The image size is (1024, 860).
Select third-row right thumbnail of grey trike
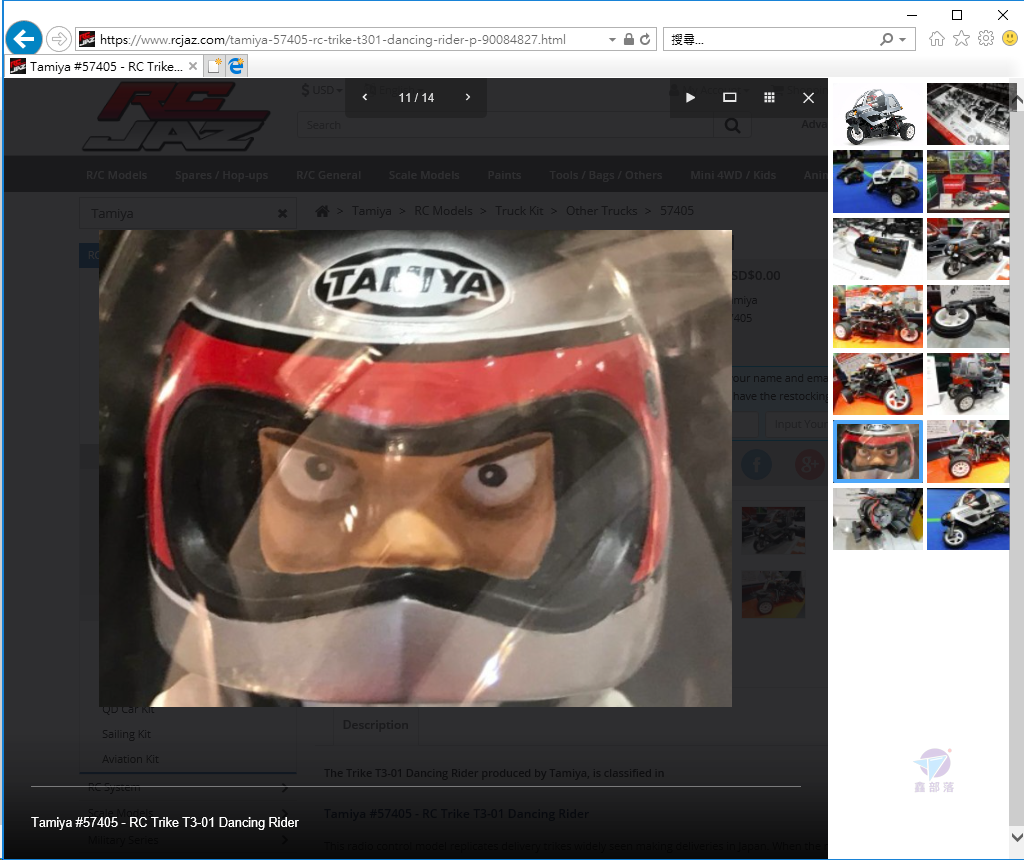click(x=968, y=249)
